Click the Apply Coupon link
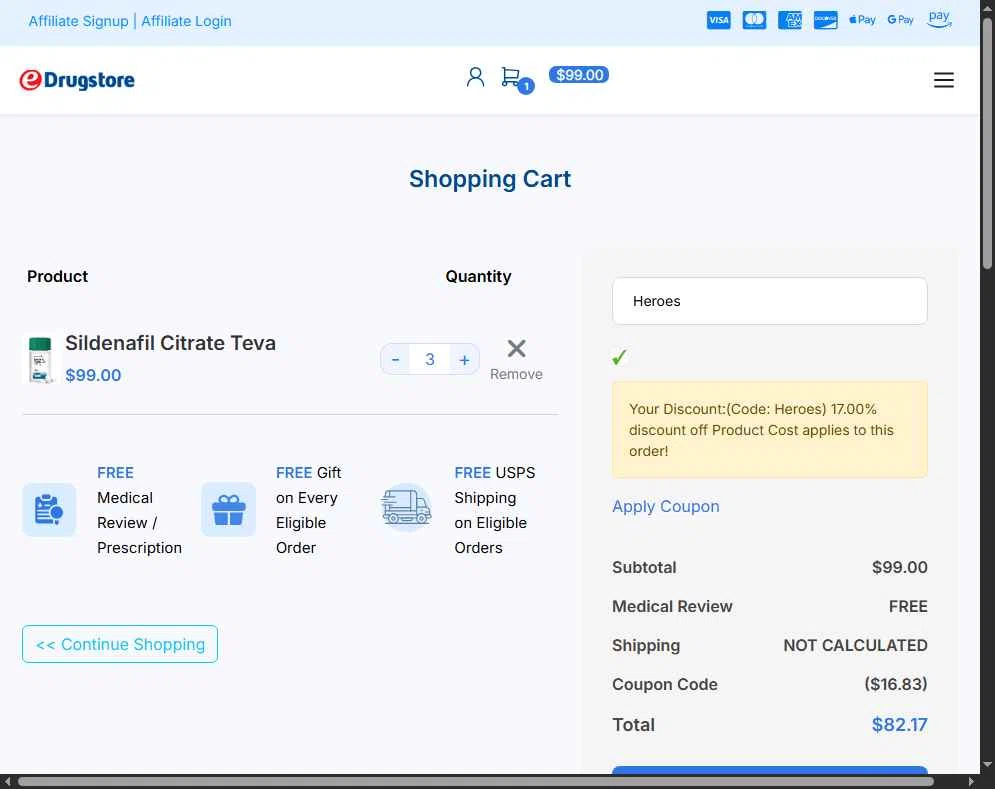The width and height of the screenshot is (995, 789). tap(666, 507)
